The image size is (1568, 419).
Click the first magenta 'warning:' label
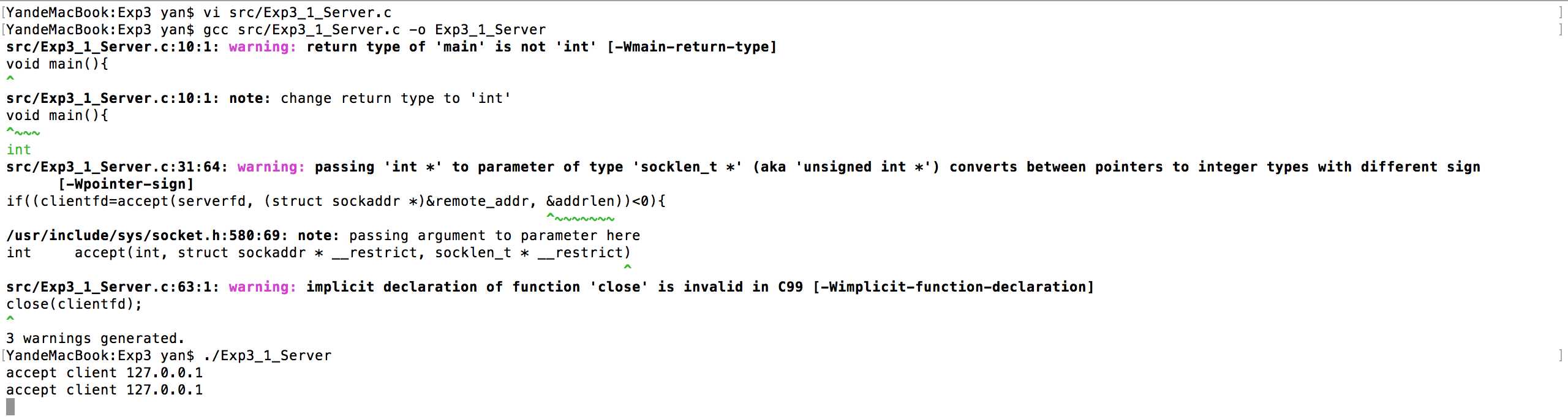click(263, 47)
